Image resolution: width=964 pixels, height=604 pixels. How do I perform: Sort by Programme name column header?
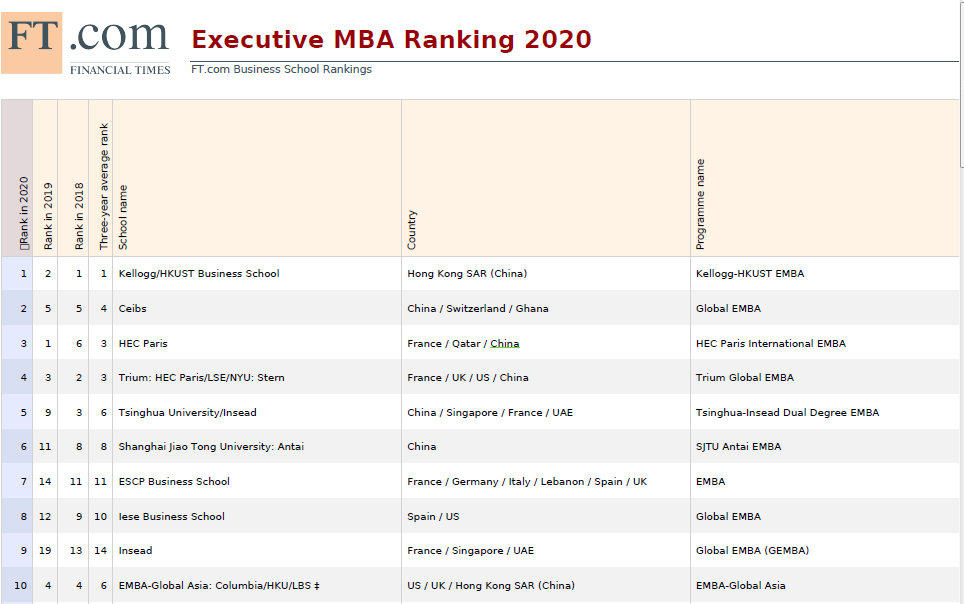(x=700, y=204)
